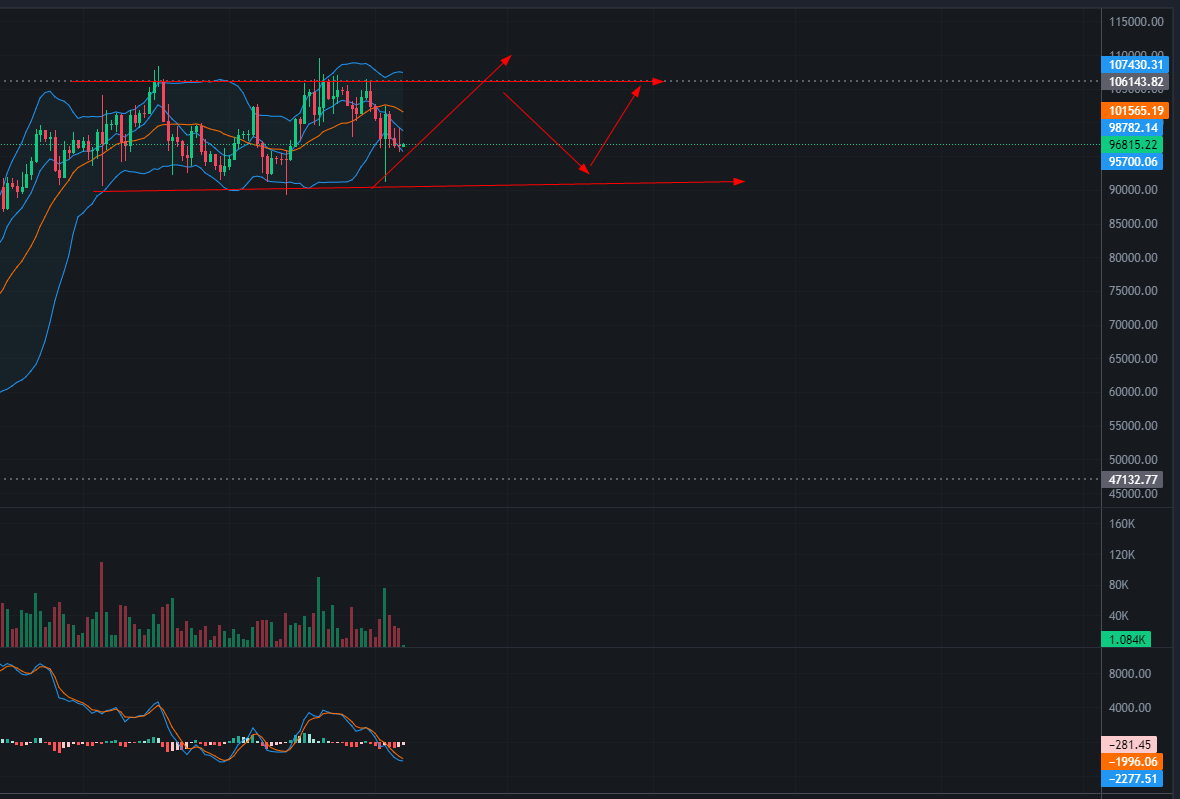Viewport: 1180px width, 799px height.
Task: Click the green 1.084K volume label
Action: (1126, 640)
